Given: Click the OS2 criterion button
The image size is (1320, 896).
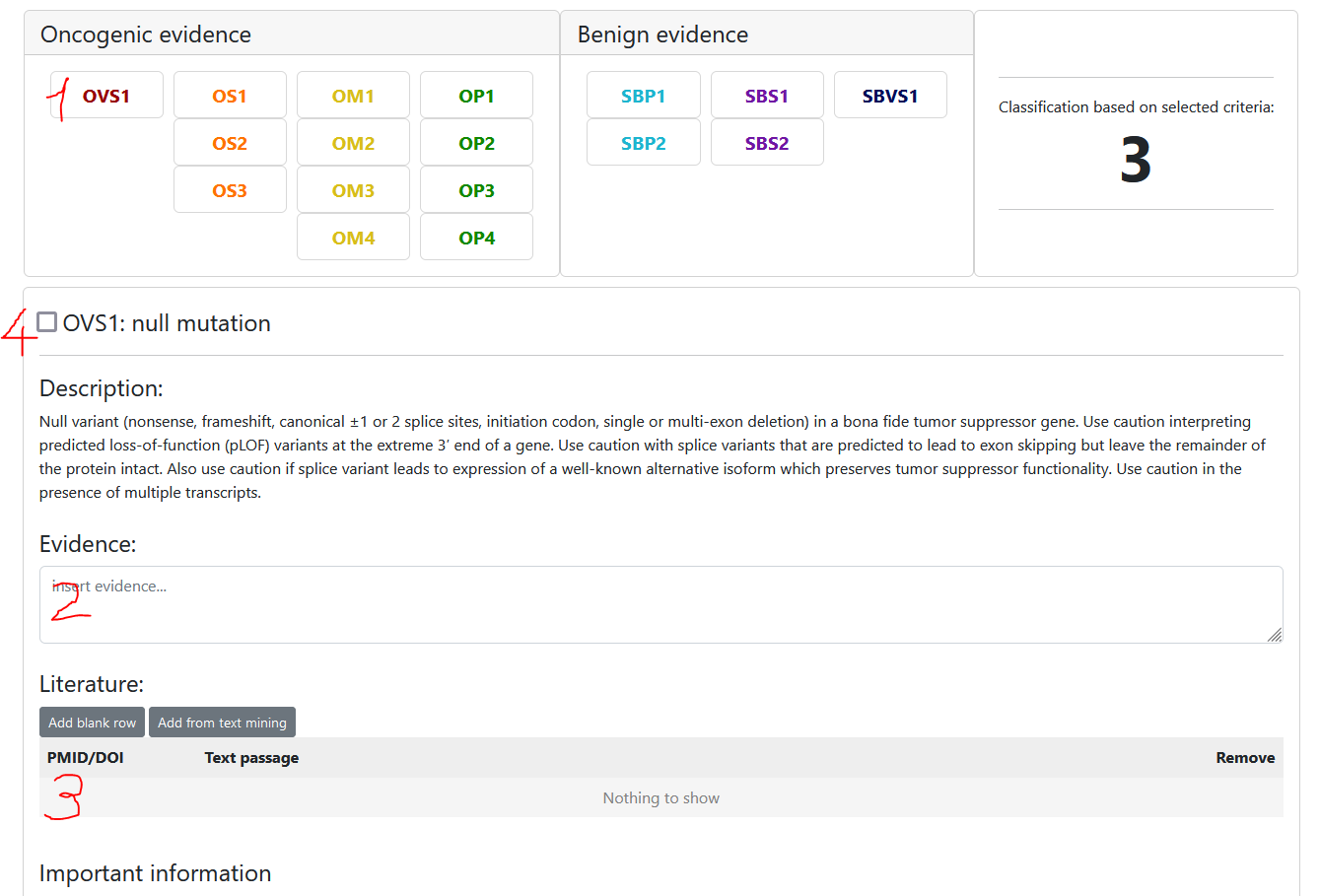Looking at the screenshot, I should pos(230,143).
